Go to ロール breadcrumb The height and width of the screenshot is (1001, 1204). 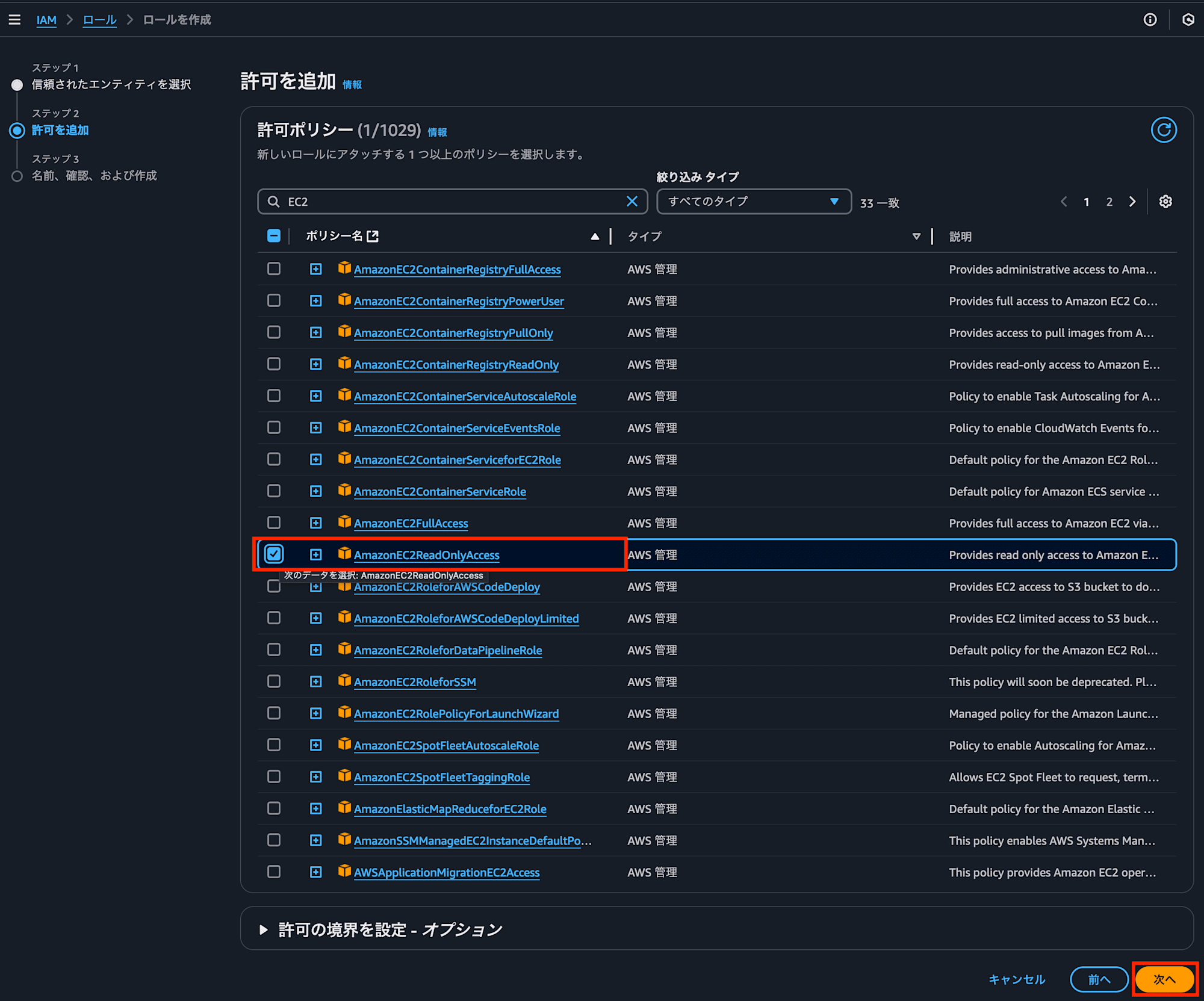[99, 20]
